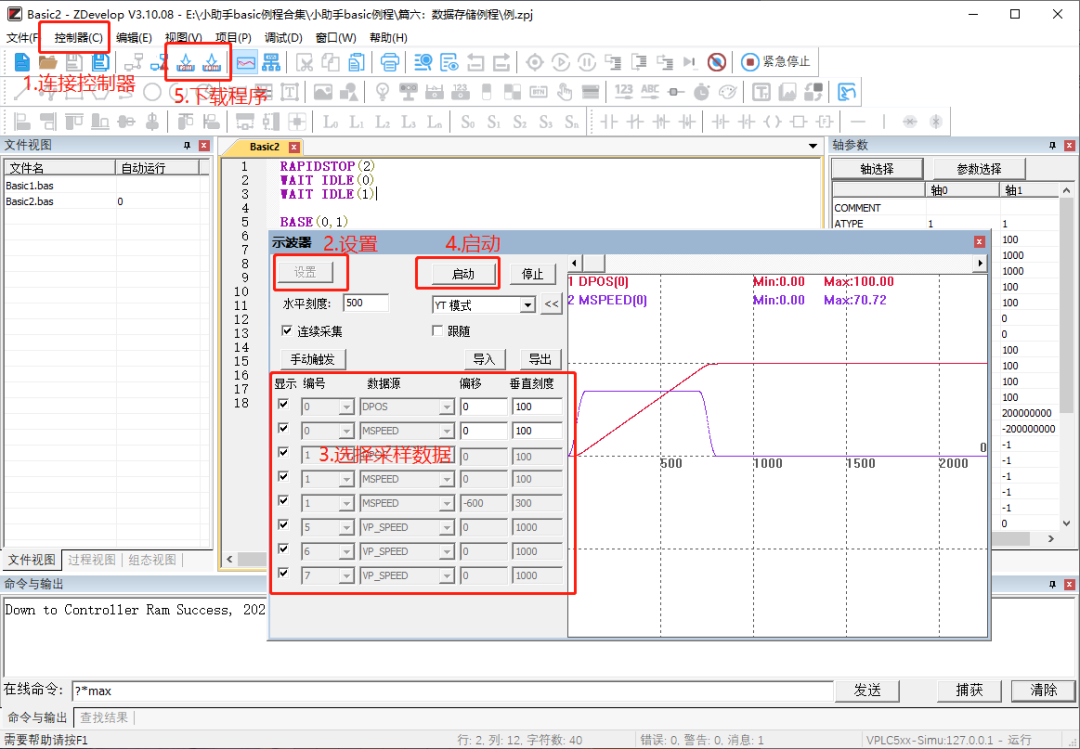Image resolution: width=1080 pixels, height=749 pixels.
Task: Click the 启动 start button in oscilloscope
Action: pos(463,274)
